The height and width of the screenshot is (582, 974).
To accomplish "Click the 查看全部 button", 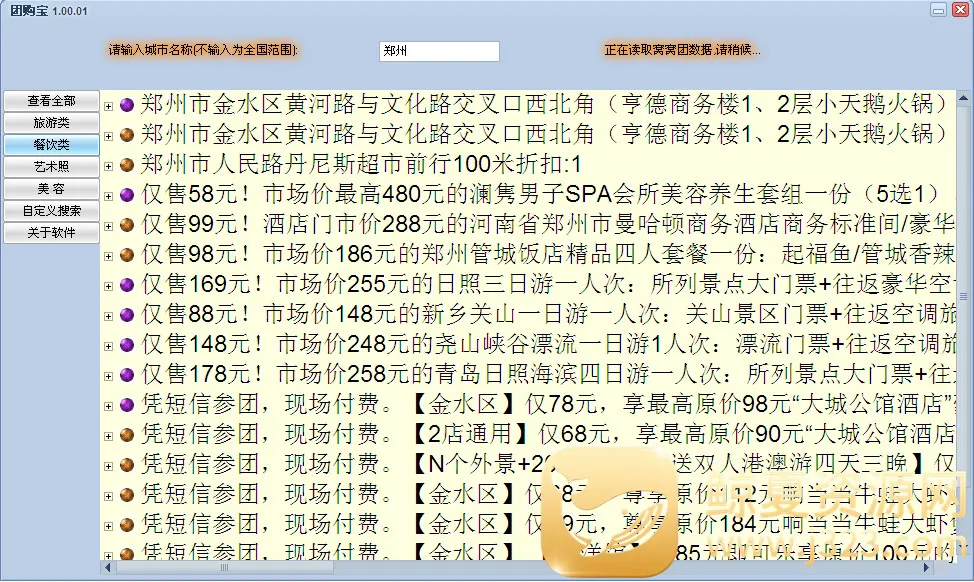I will point(51,101).
